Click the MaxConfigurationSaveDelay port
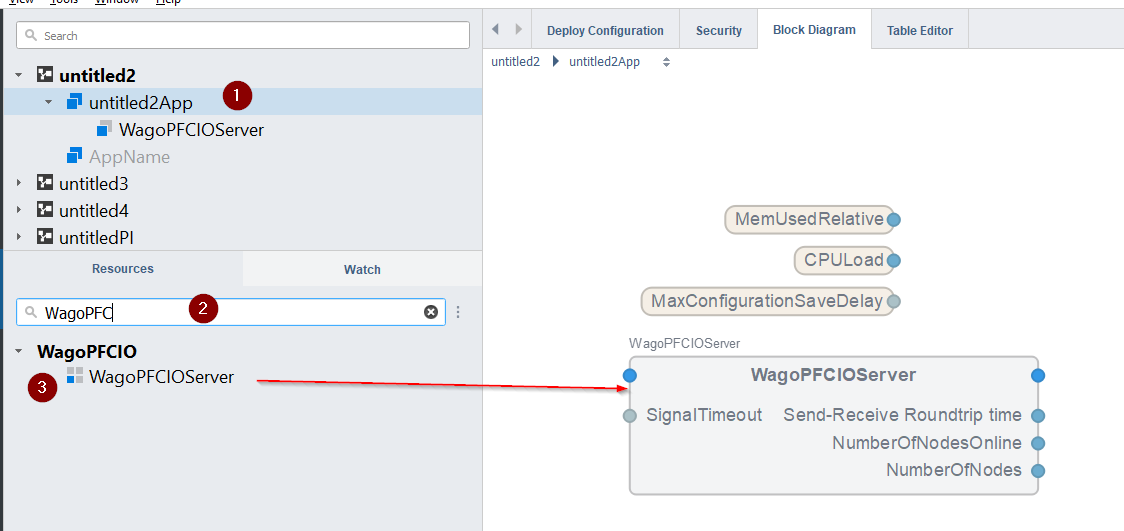 click(893, 302)
